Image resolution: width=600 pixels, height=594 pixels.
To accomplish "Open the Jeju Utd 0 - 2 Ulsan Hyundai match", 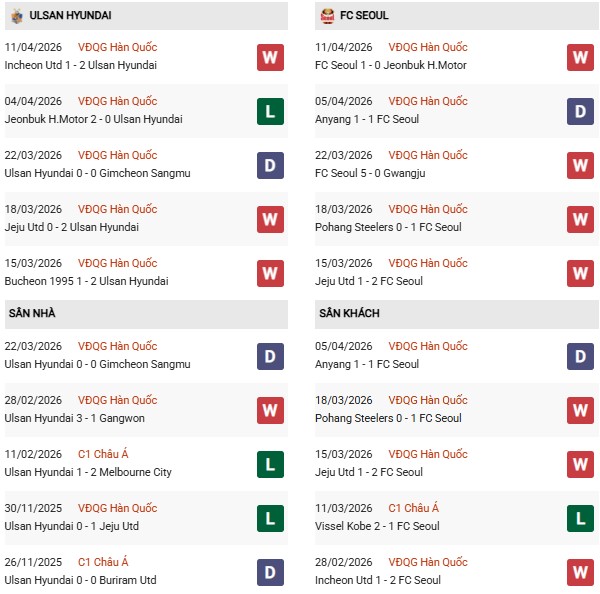I will click(73, 227).
